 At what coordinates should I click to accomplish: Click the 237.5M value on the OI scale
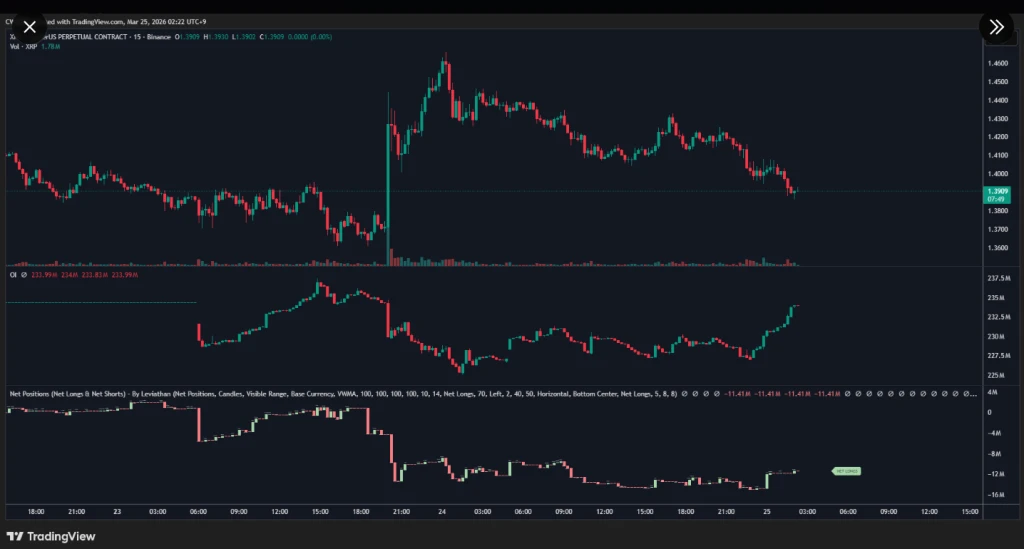coord(999,278)
